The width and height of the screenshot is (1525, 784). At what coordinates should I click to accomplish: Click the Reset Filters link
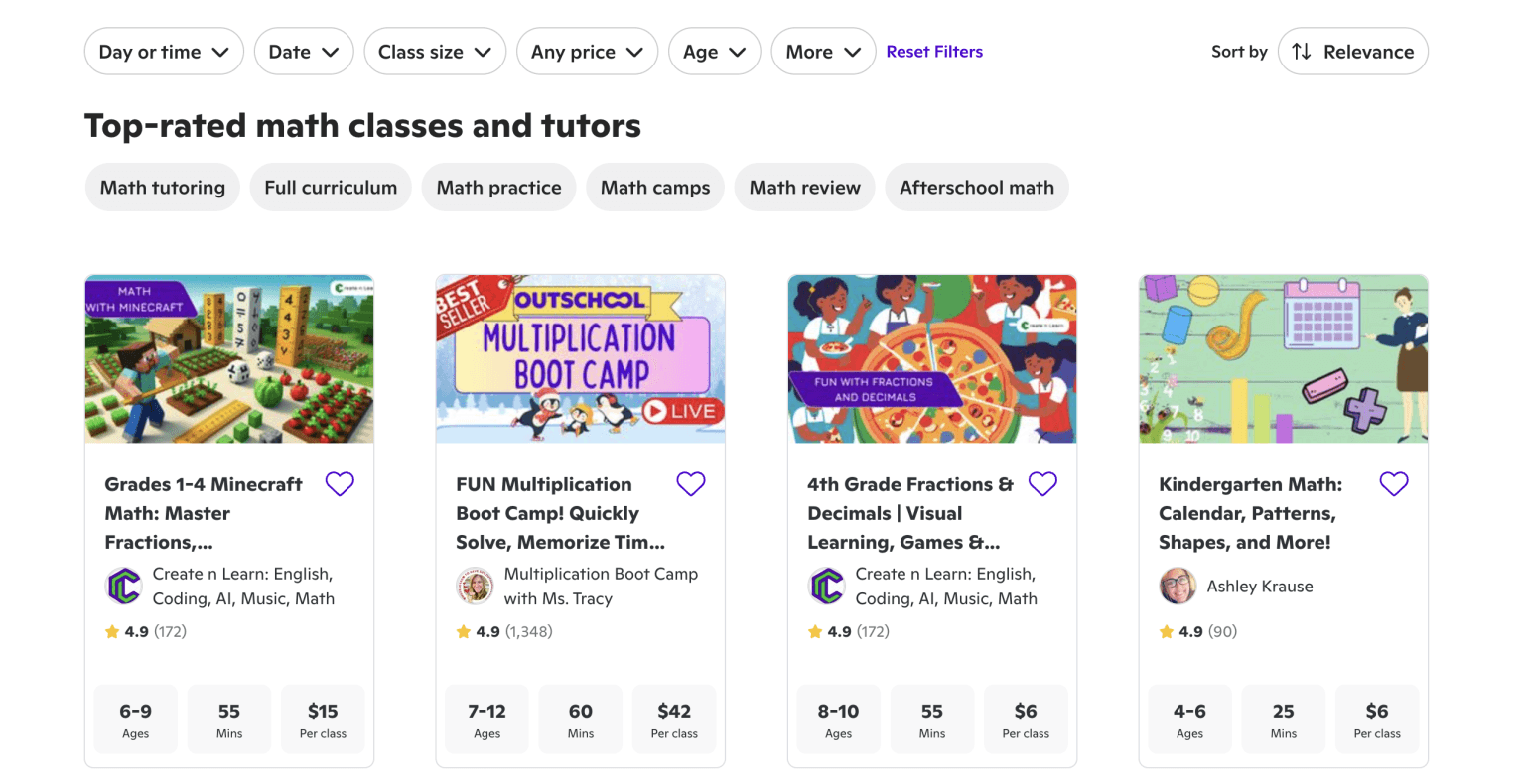click(x=934, y=51)
